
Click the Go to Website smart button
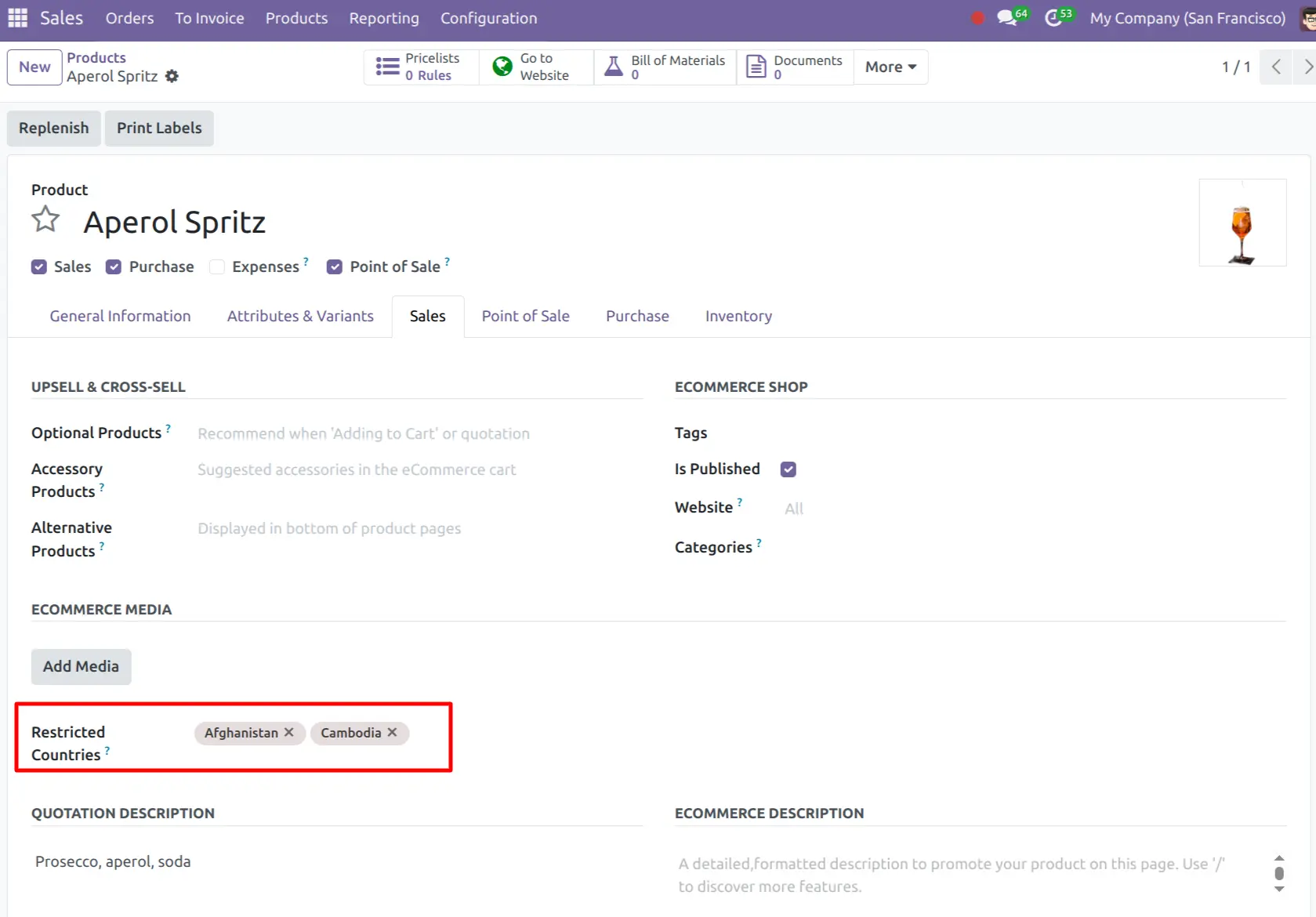coord(536,67)
